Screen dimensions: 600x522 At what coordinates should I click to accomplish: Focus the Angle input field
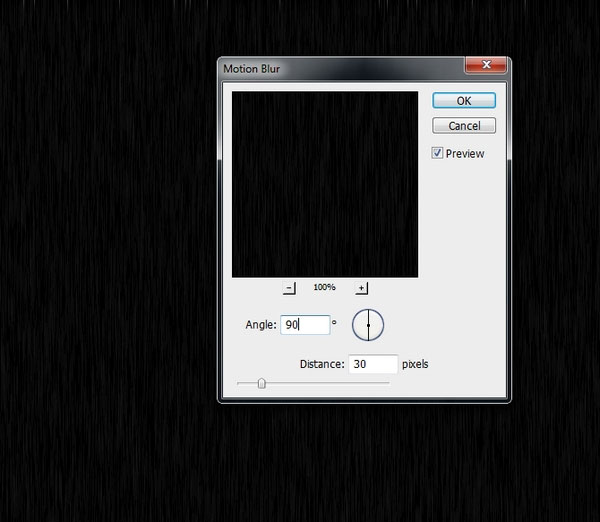coord(305,325)
